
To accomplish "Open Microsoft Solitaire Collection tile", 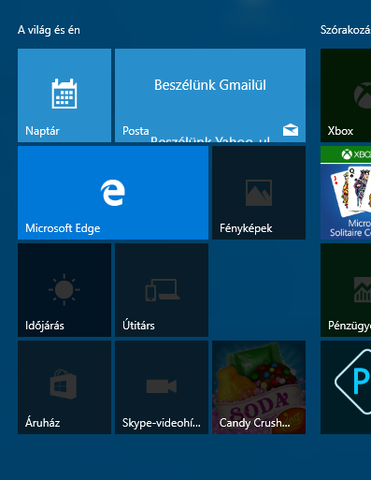I will coord(346,193).
